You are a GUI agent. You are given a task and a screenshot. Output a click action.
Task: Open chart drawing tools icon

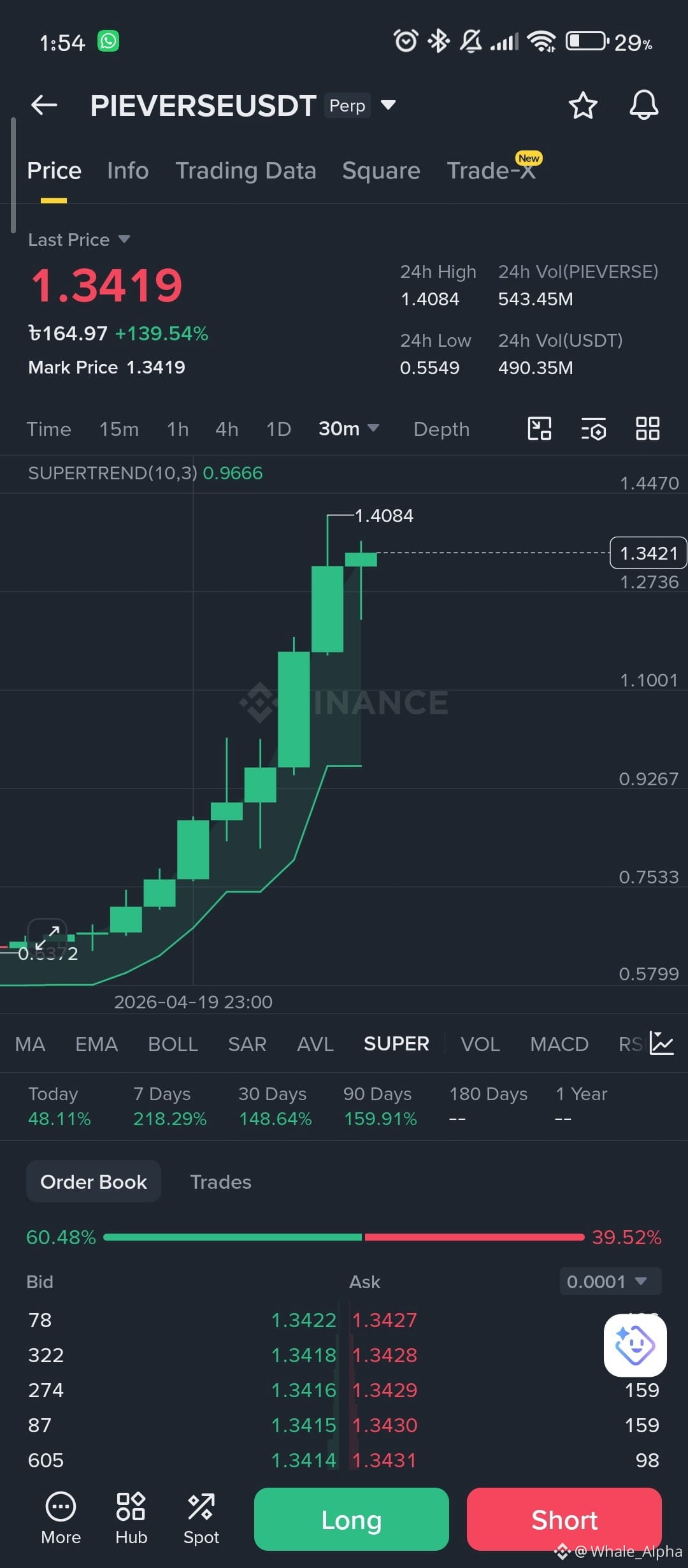[540, 428]
